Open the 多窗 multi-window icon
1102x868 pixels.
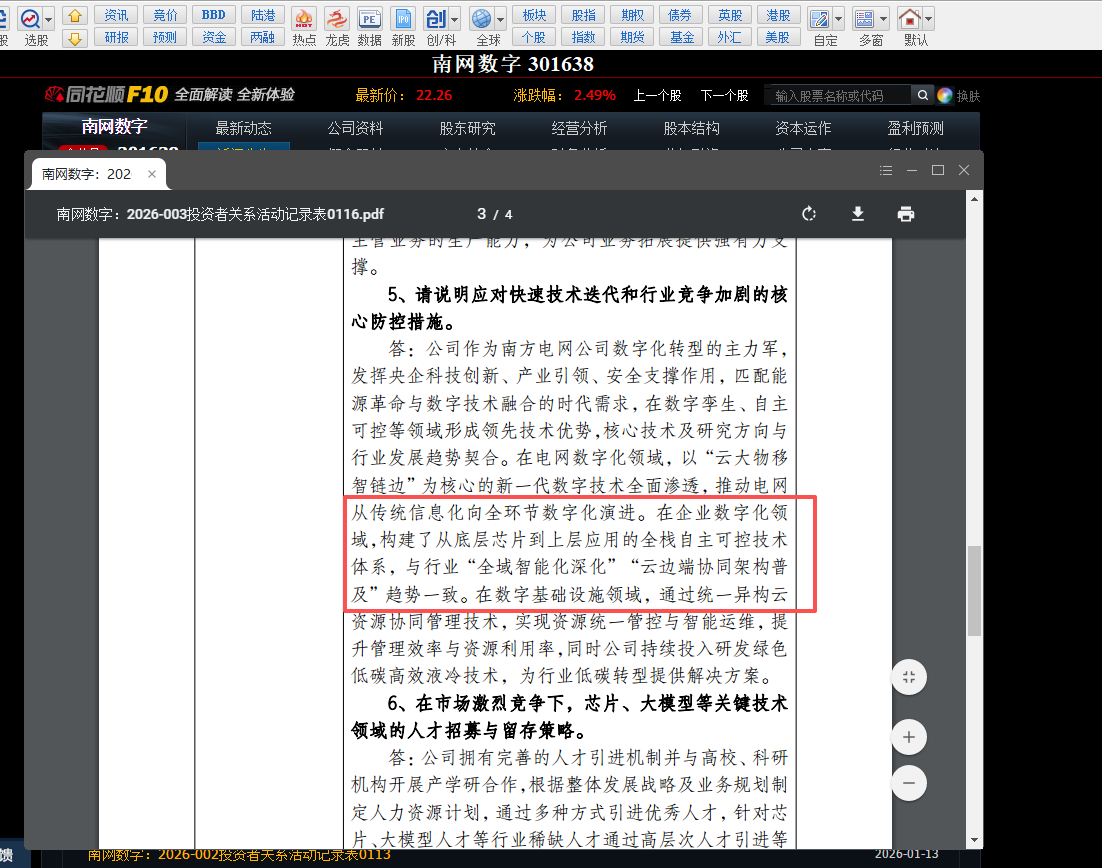tap(865, 19)
